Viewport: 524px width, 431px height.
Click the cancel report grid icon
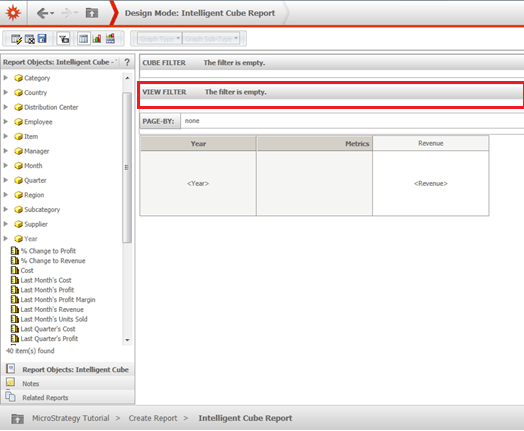(30, 39)
